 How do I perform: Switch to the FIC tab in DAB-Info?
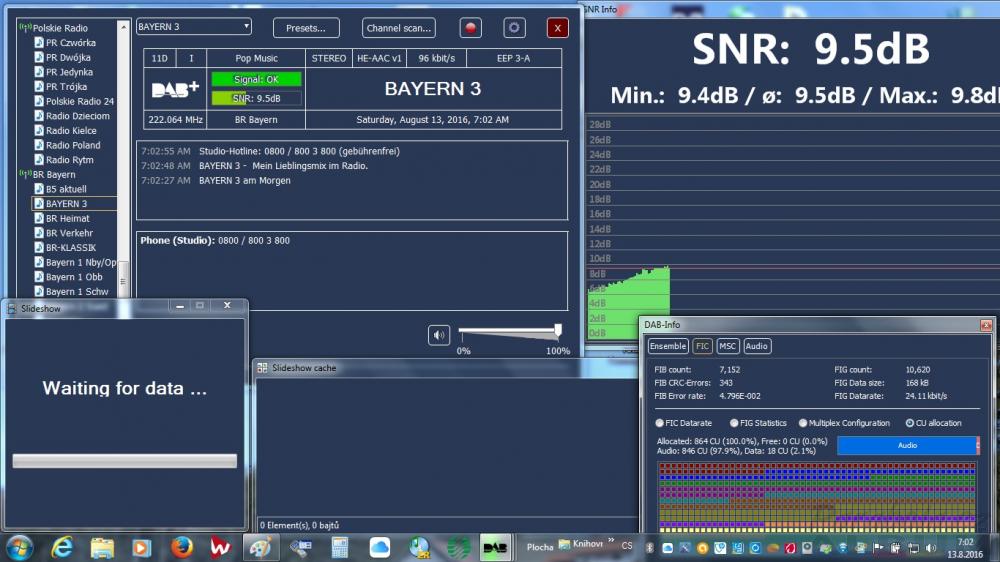pyautogui.click(x=702, y=346)
